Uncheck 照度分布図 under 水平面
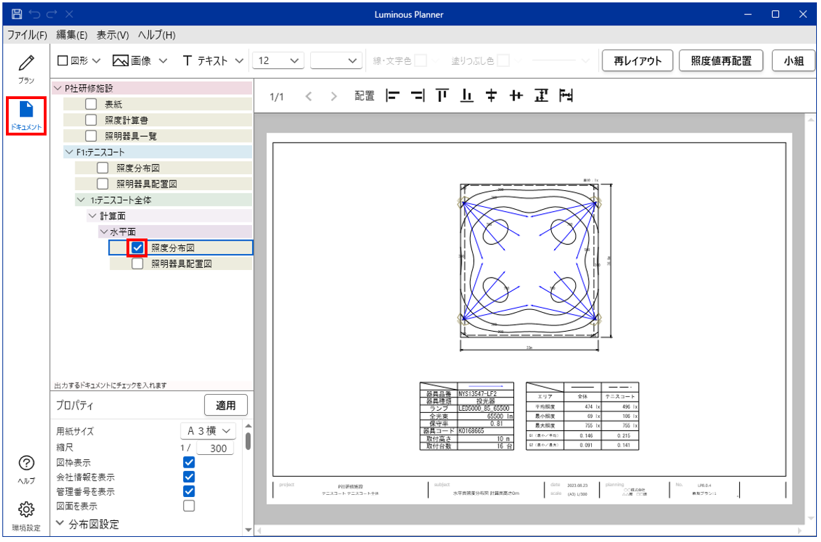This screenshot has height=542, width=821. (x=138, y=248)
